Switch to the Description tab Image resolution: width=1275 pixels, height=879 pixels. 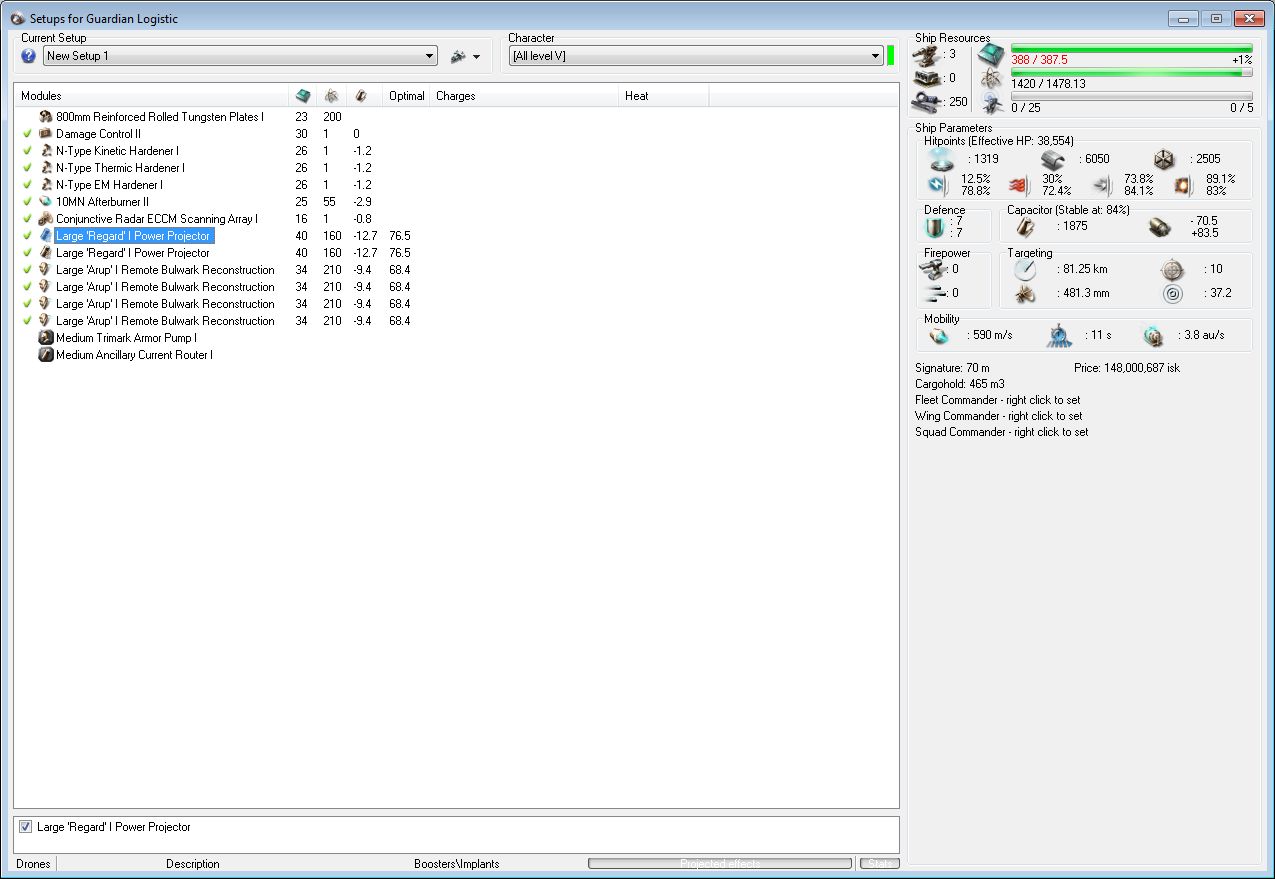193,864
